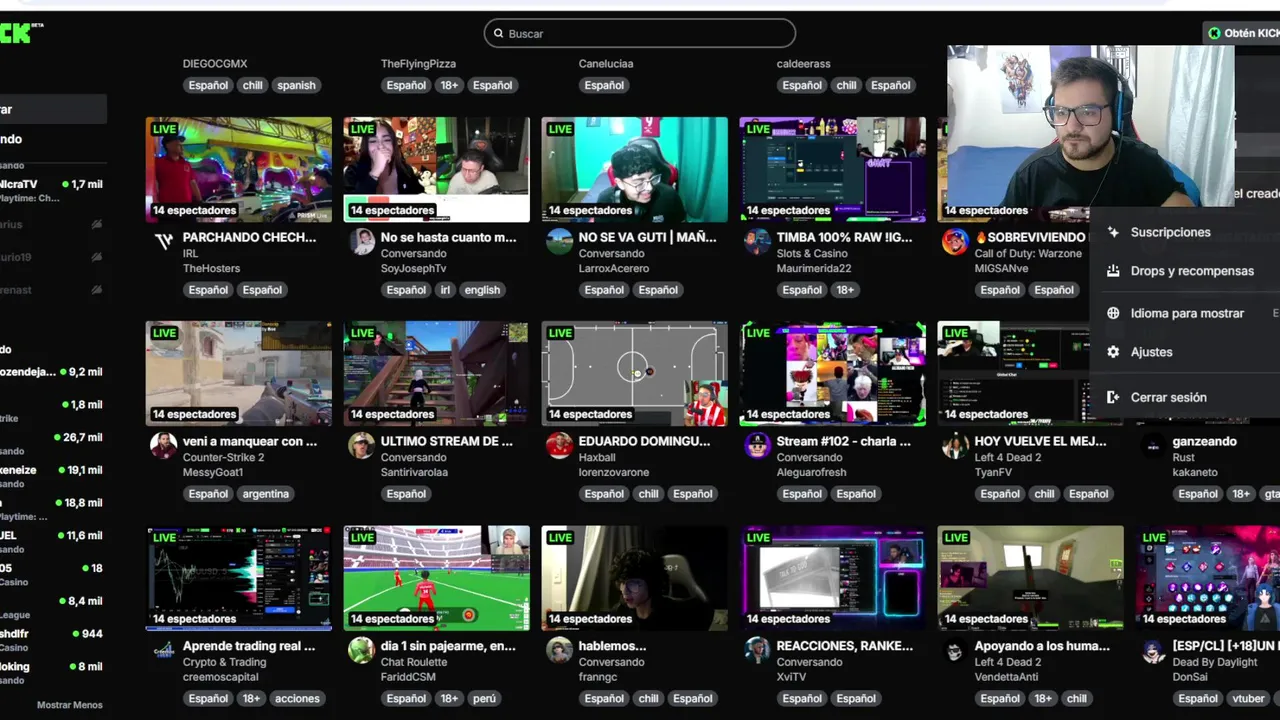Open TIMBA 100% RAW stream title
The image size is (1280, 720).
pos(844,238)
